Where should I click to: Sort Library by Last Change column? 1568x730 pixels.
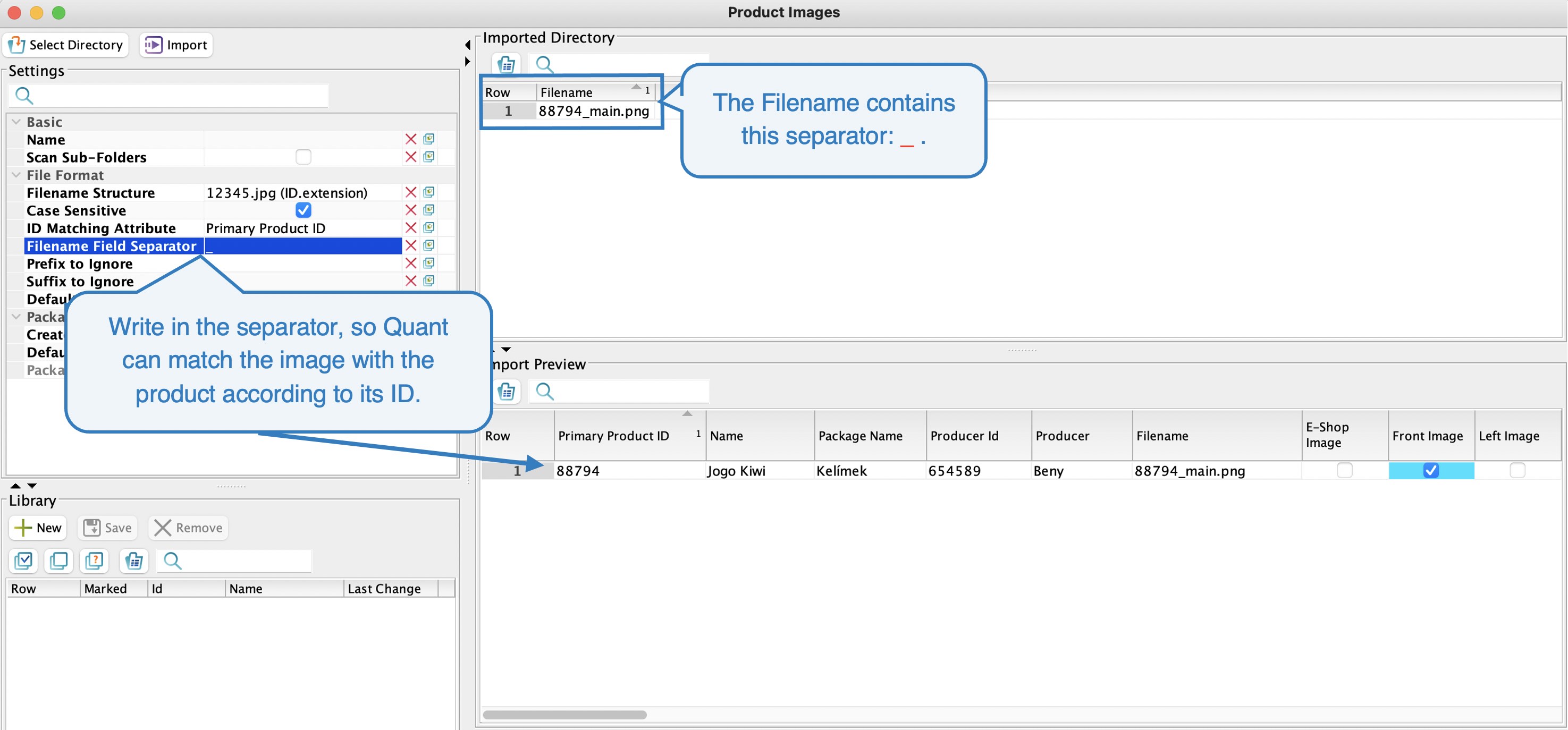click(x=391, y=588)
